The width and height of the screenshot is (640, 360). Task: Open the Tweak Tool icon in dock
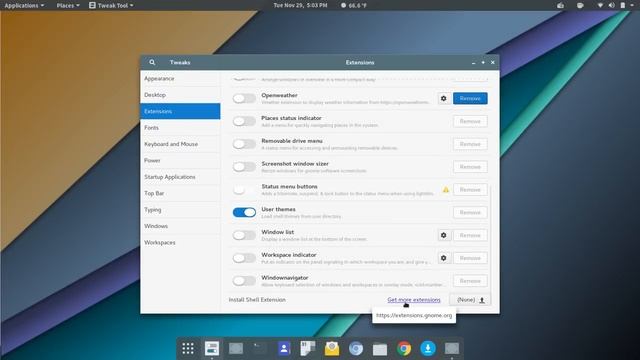[212, 348]
